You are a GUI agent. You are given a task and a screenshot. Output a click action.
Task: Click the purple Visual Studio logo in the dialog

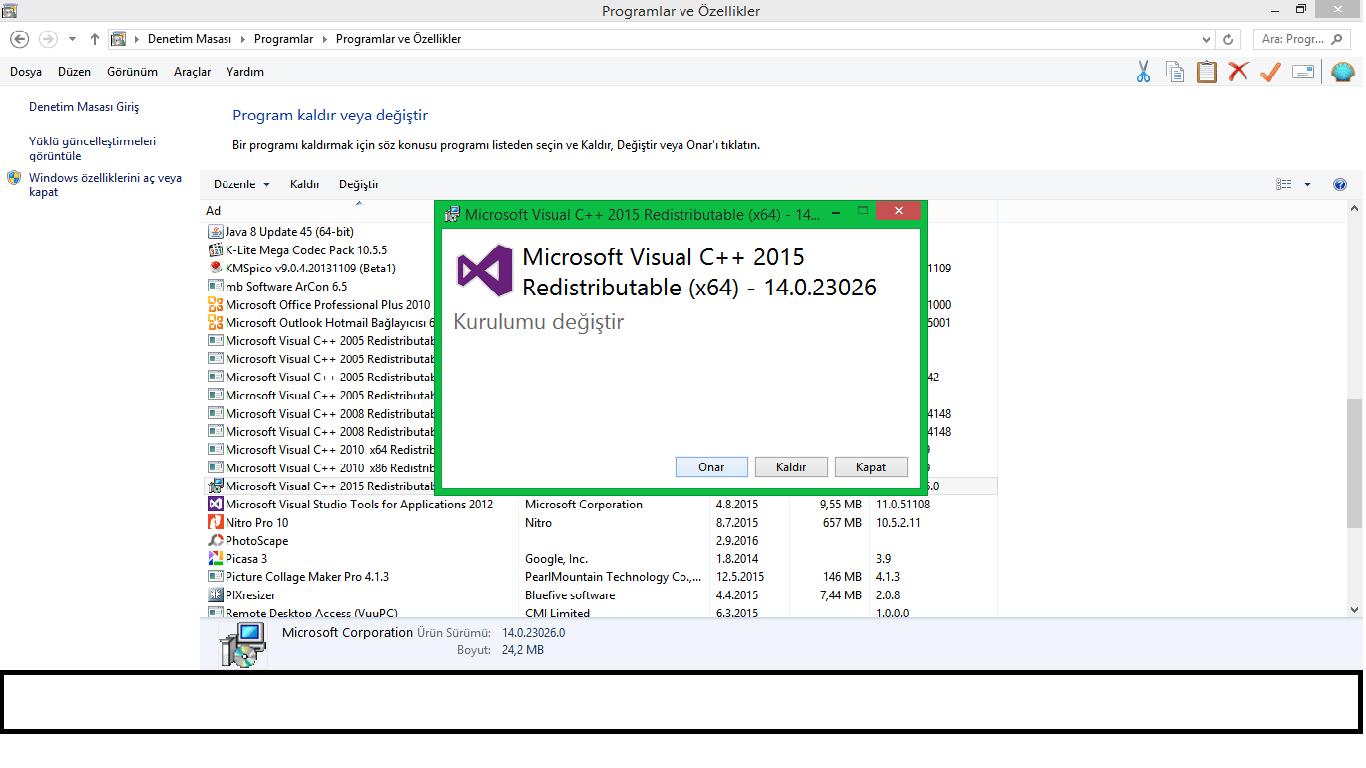(x=485, y=271)
